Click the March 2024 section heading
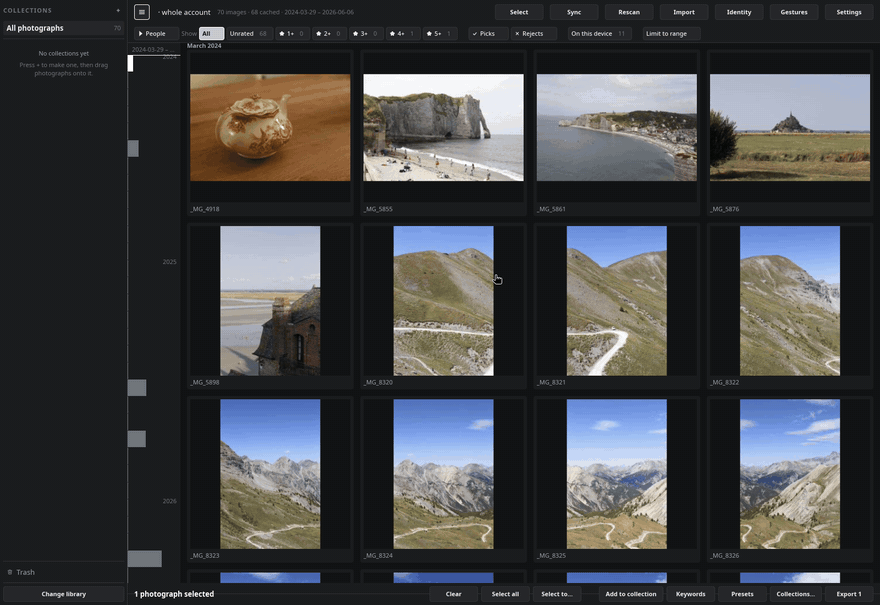This screenshot has width=880, height=605. 204,46
